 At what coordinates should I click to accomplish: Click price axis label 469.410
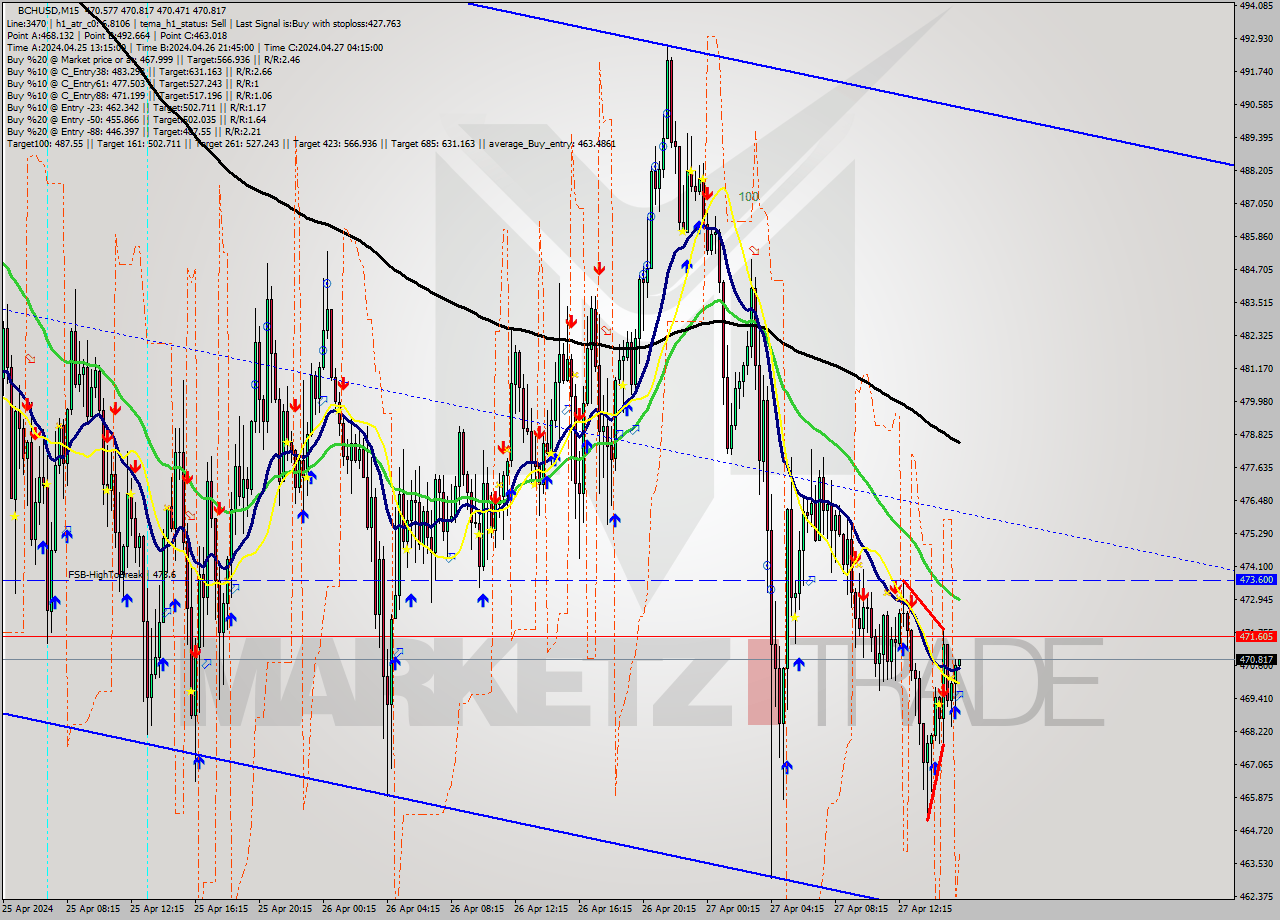(x=1256, y=698)
